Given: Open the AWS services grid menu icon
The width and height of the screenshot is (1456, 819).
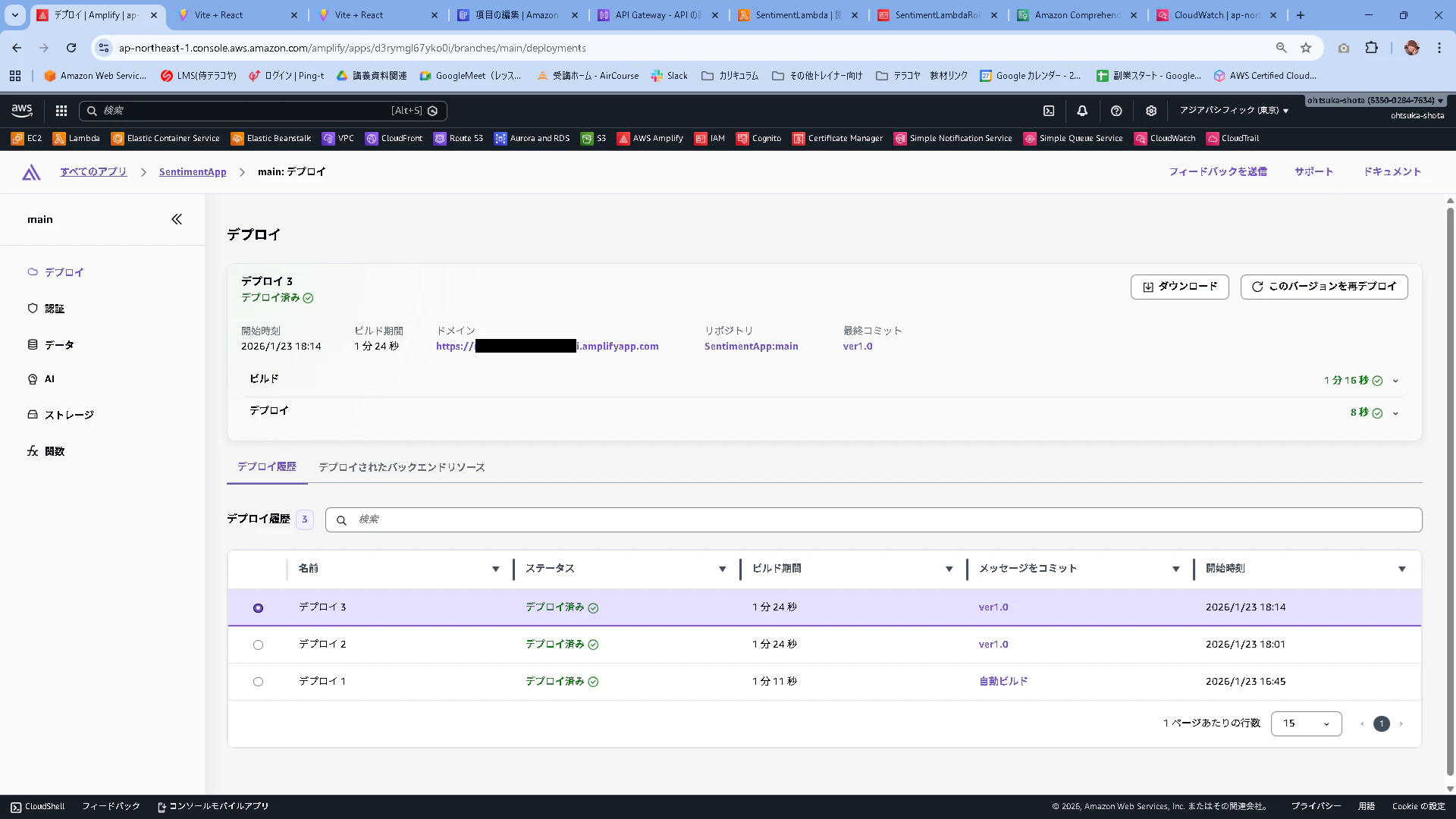Looking at the screenshot, I should coord(61,111).
